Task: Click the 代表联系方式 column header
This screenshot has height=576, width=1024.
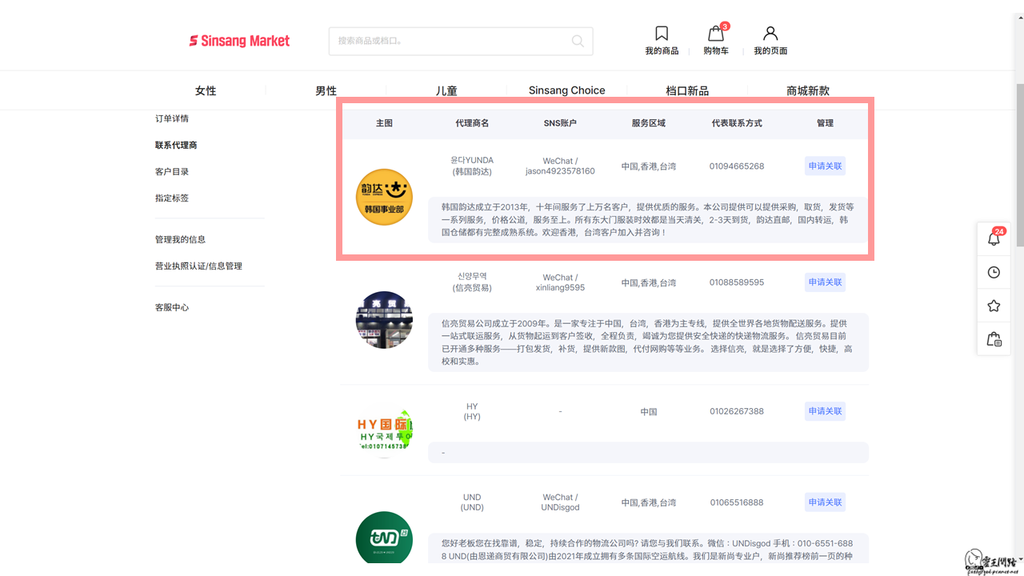Action: coord(737,123)
